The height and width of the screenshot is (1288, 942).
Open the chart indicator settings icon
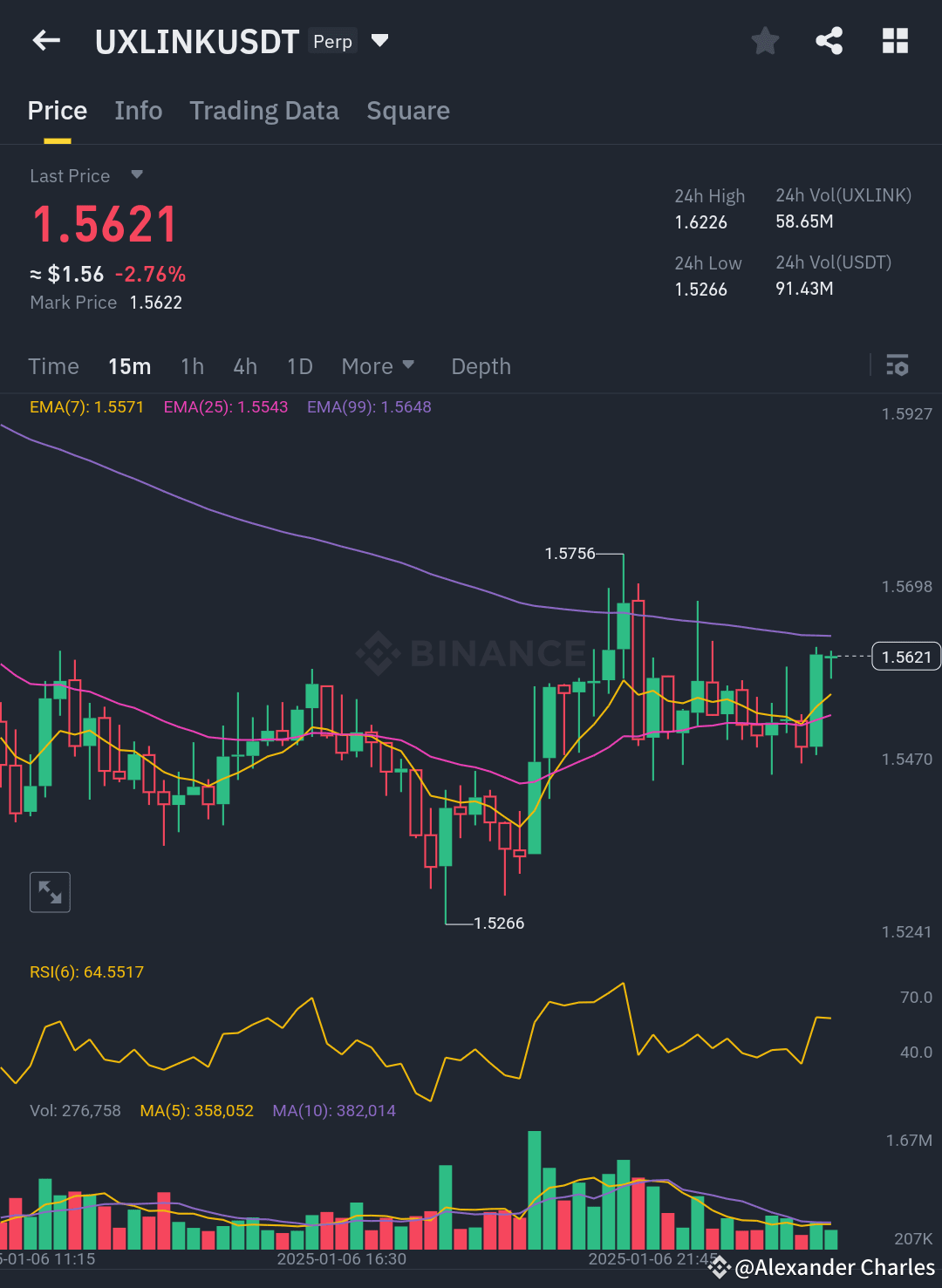pyautogui.click(x=898, y=366)
